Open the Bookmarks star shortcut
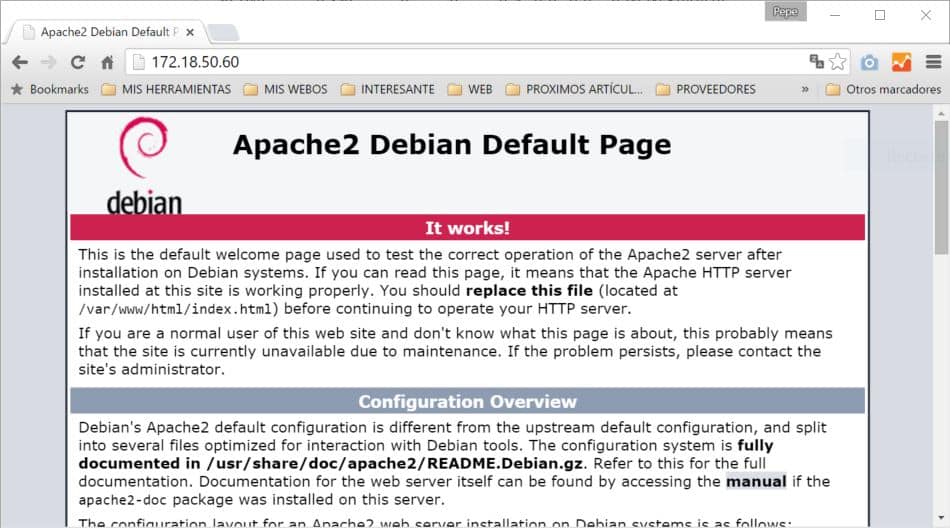Image resolution: width=950 pixels, height=528 pixels. (x=50, y=89)
